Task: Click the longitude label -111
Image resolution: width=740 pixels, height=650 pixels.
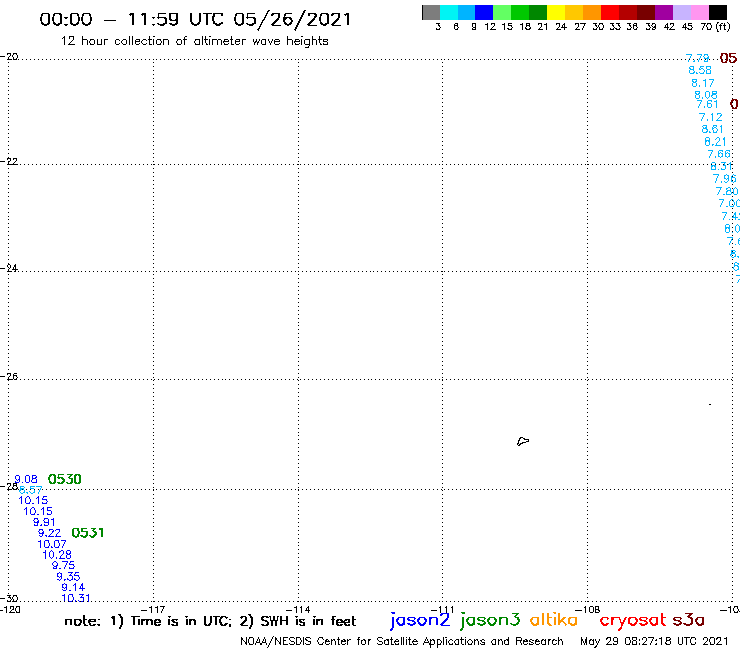Action: click(442, 609)
